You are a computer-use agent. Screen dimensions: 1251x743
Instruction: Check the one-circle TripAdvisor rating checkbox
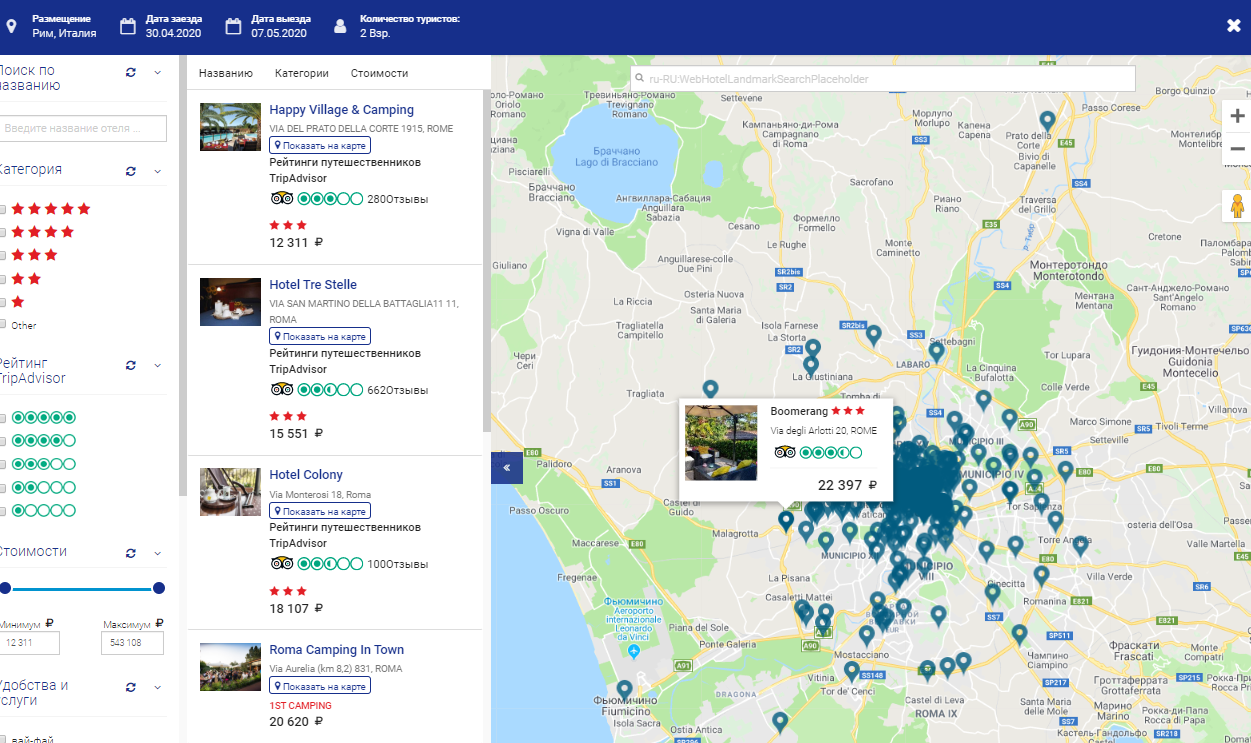click(3, 511)
